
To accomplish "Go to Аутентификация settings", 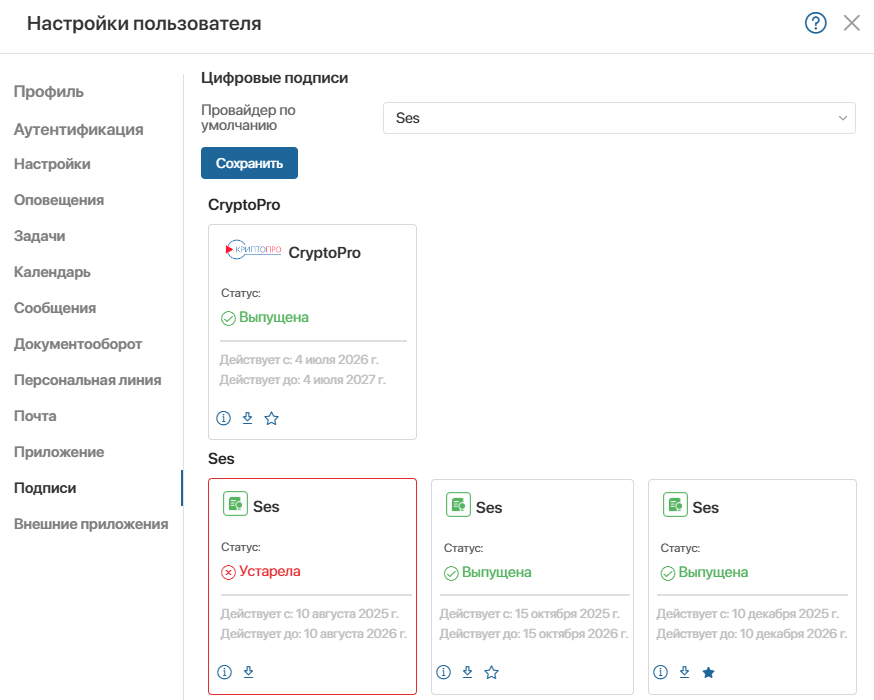I will pos(79,129).
